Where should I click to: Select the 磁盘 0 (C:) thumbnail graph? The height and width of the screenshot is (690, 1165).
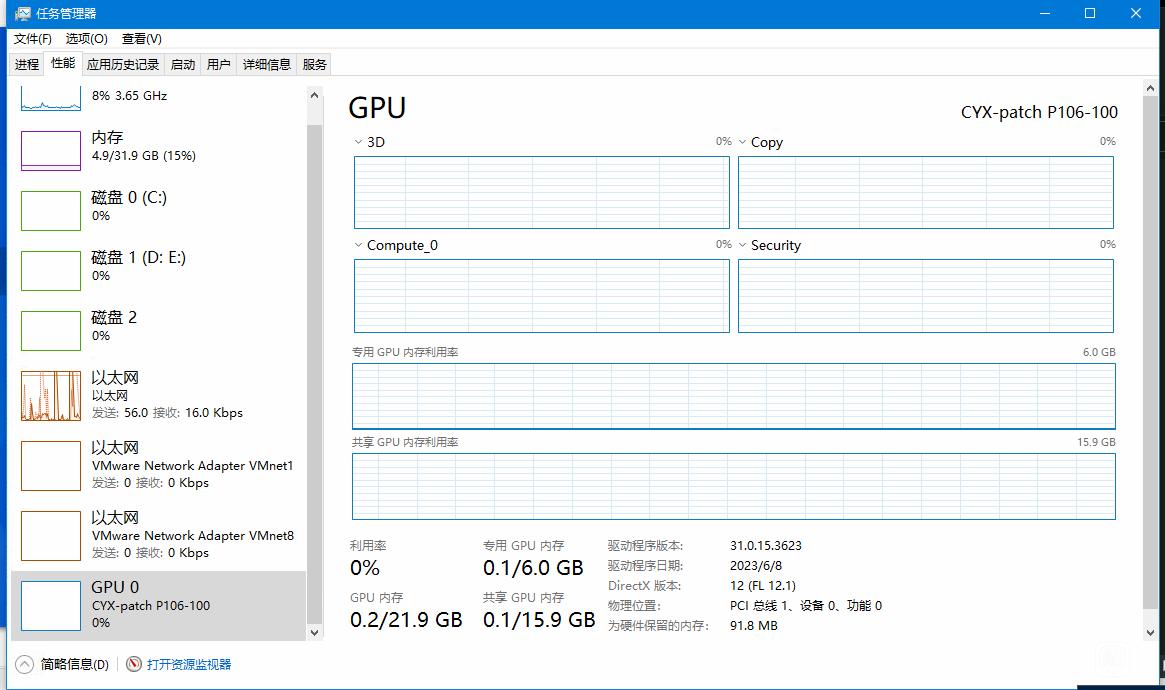[x=51, y=211]
